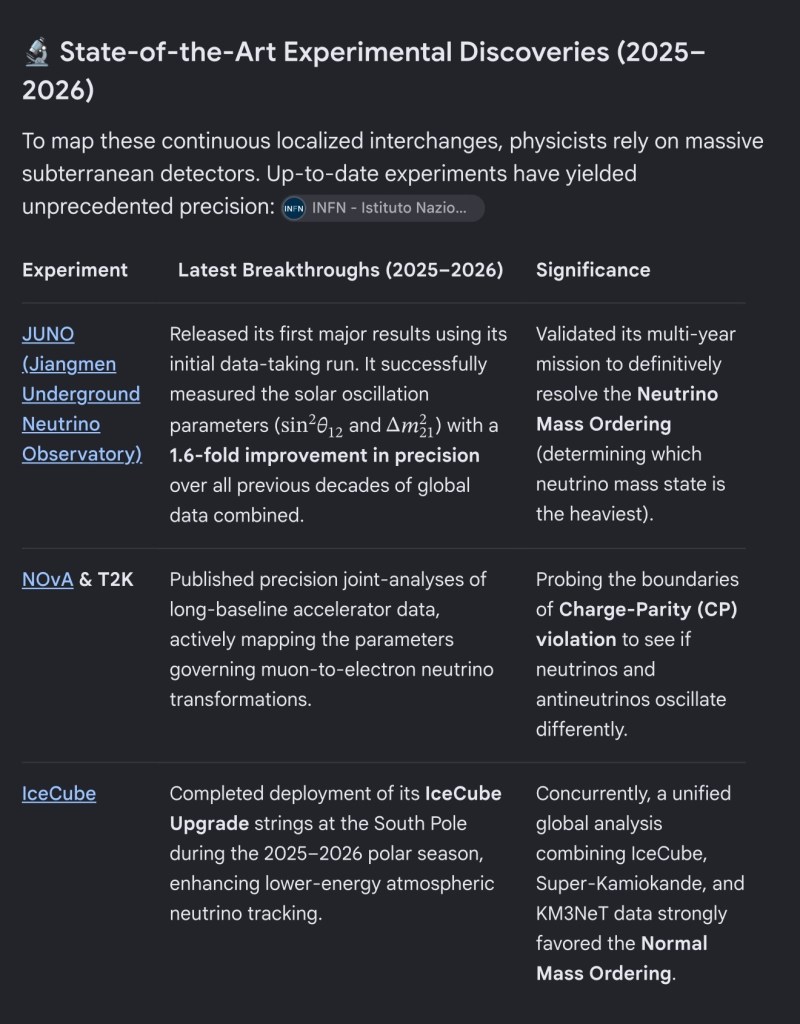This screenshot has width=800, height=1024.
Task: Follow the NOvA hyperlink
Action: coord(48,579)
